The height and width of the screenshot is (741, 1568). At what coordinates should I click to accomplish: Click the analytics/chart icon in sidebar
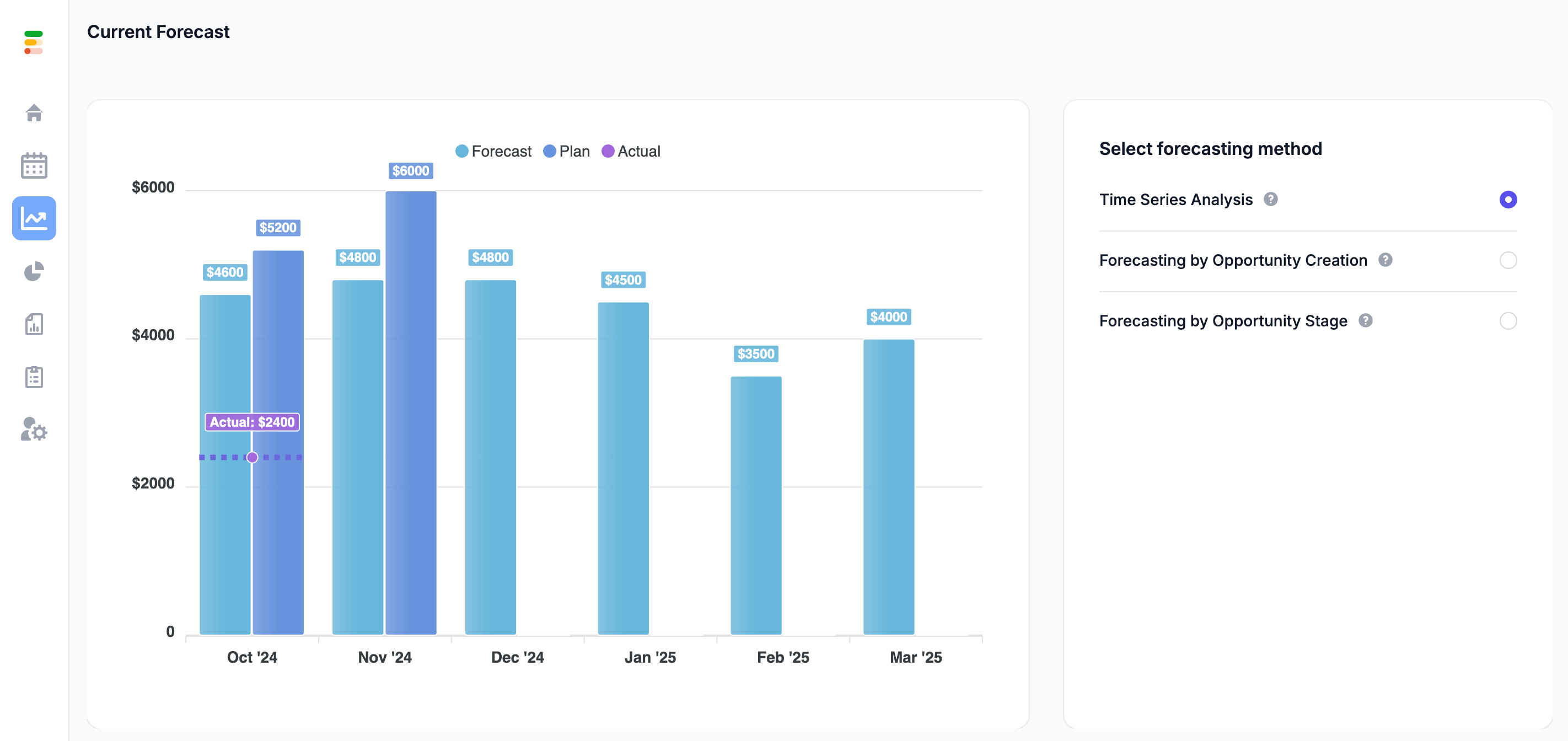(34, 218)
